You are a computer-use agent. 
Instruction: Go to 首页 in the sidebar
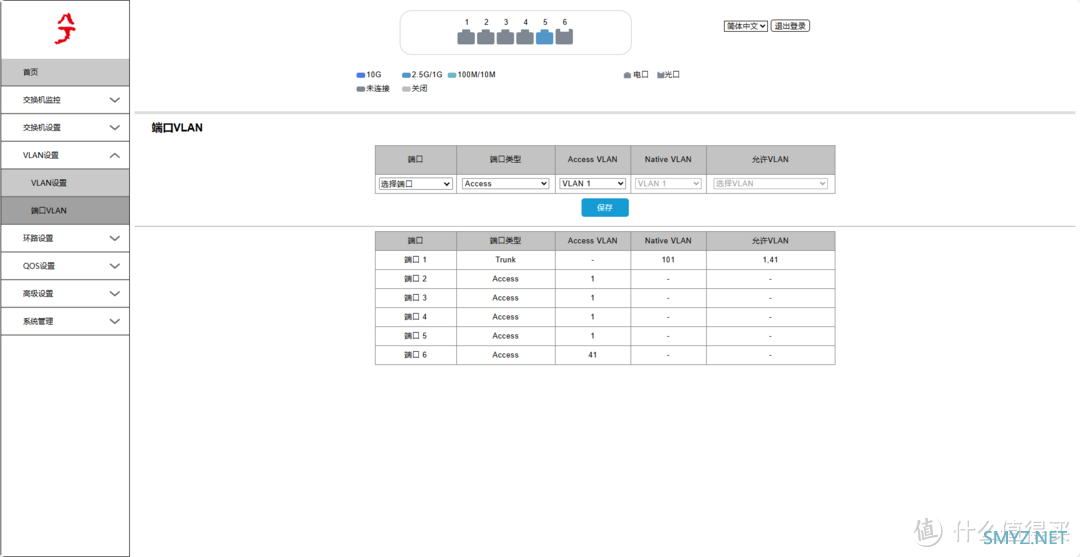65,72
